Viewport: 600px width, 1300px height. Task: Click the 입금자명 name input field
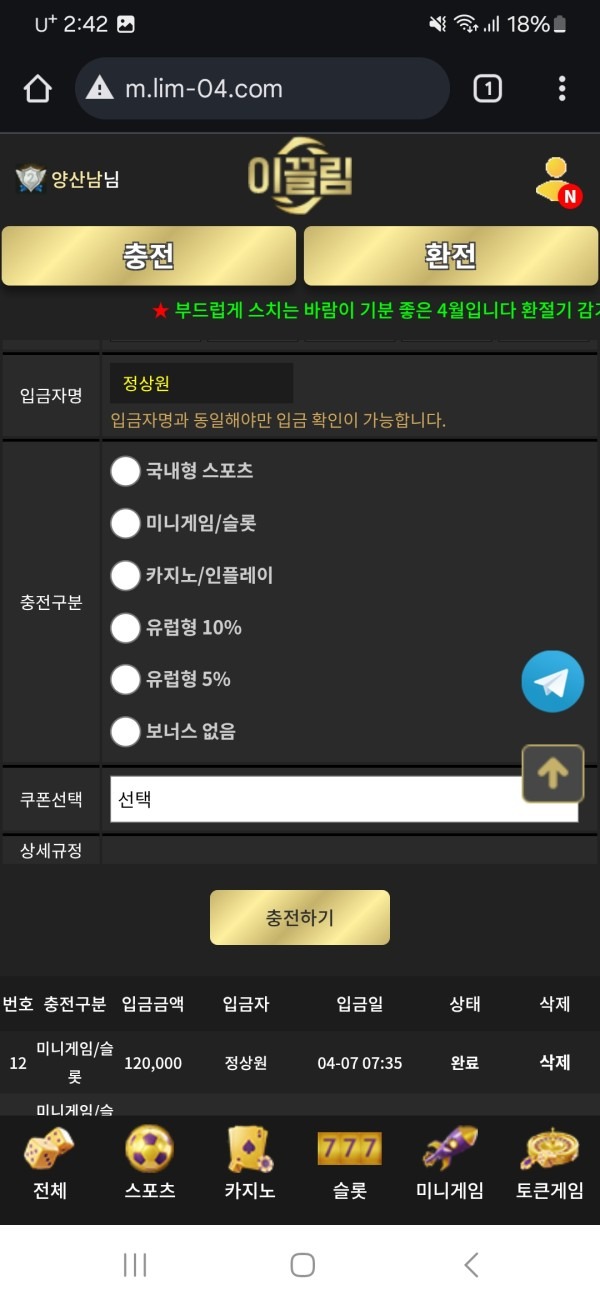200,382
